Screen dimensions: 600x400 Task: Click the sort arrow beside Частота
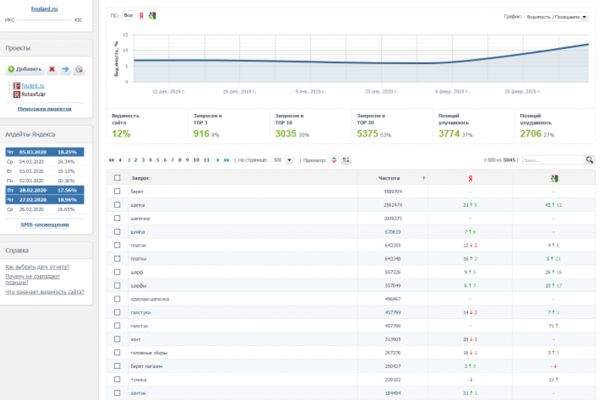tap(424, 178)
